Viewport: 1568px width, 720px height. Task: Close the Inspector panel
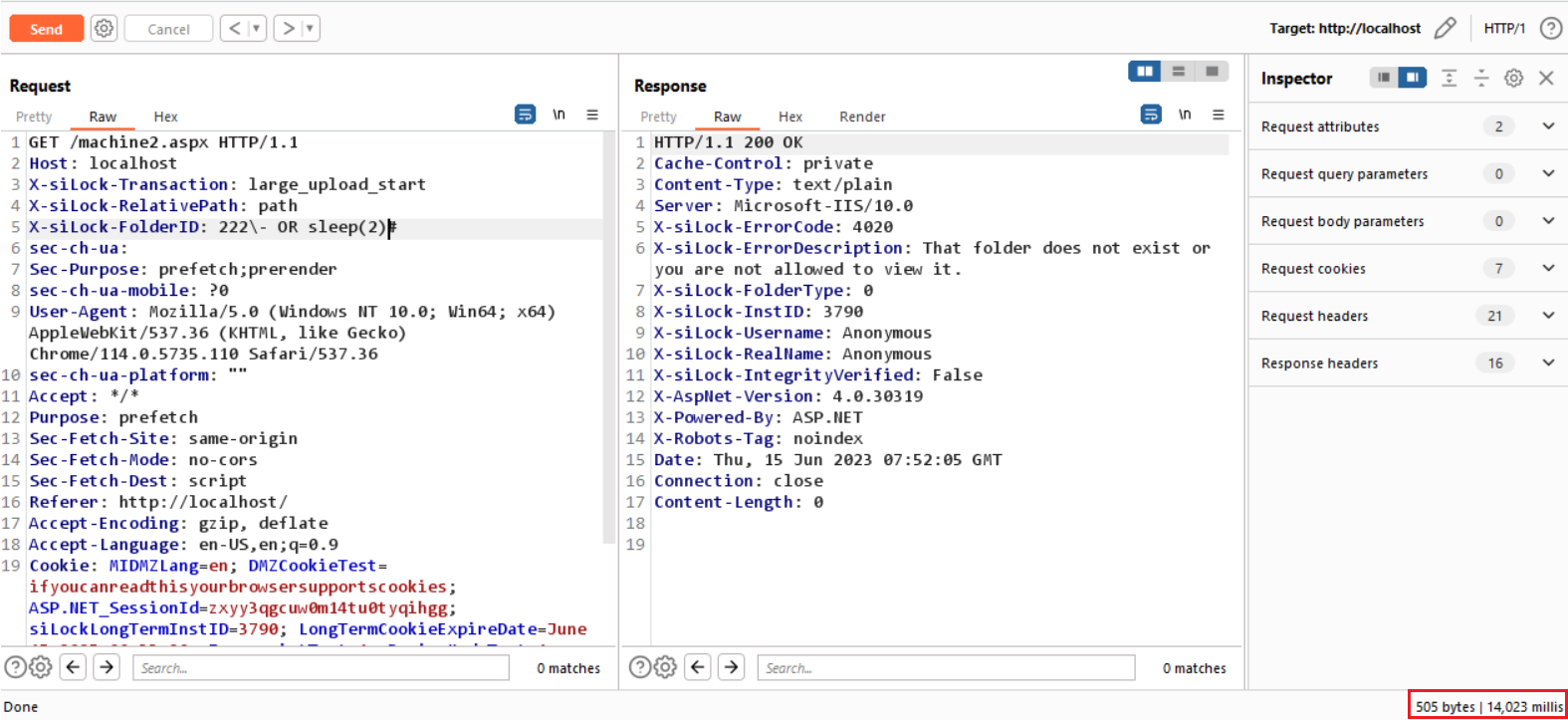1546,78
